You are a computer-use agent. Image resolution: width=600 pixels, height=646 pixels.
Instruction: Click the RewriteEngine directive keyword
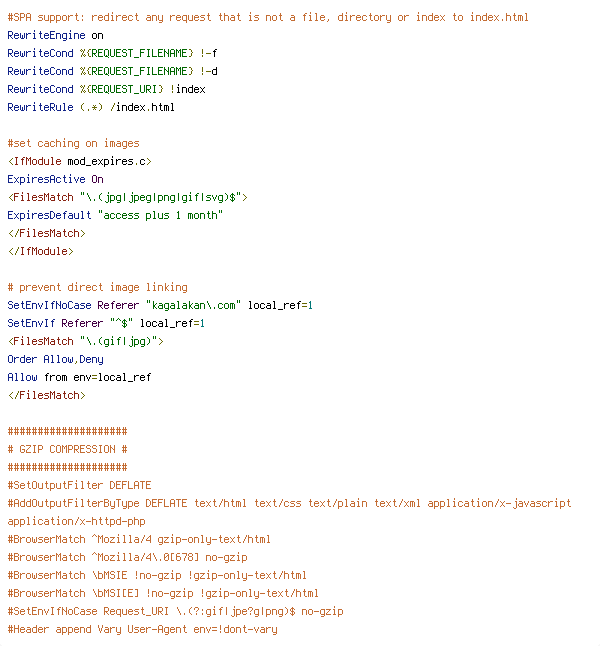(x=46, y=35)
